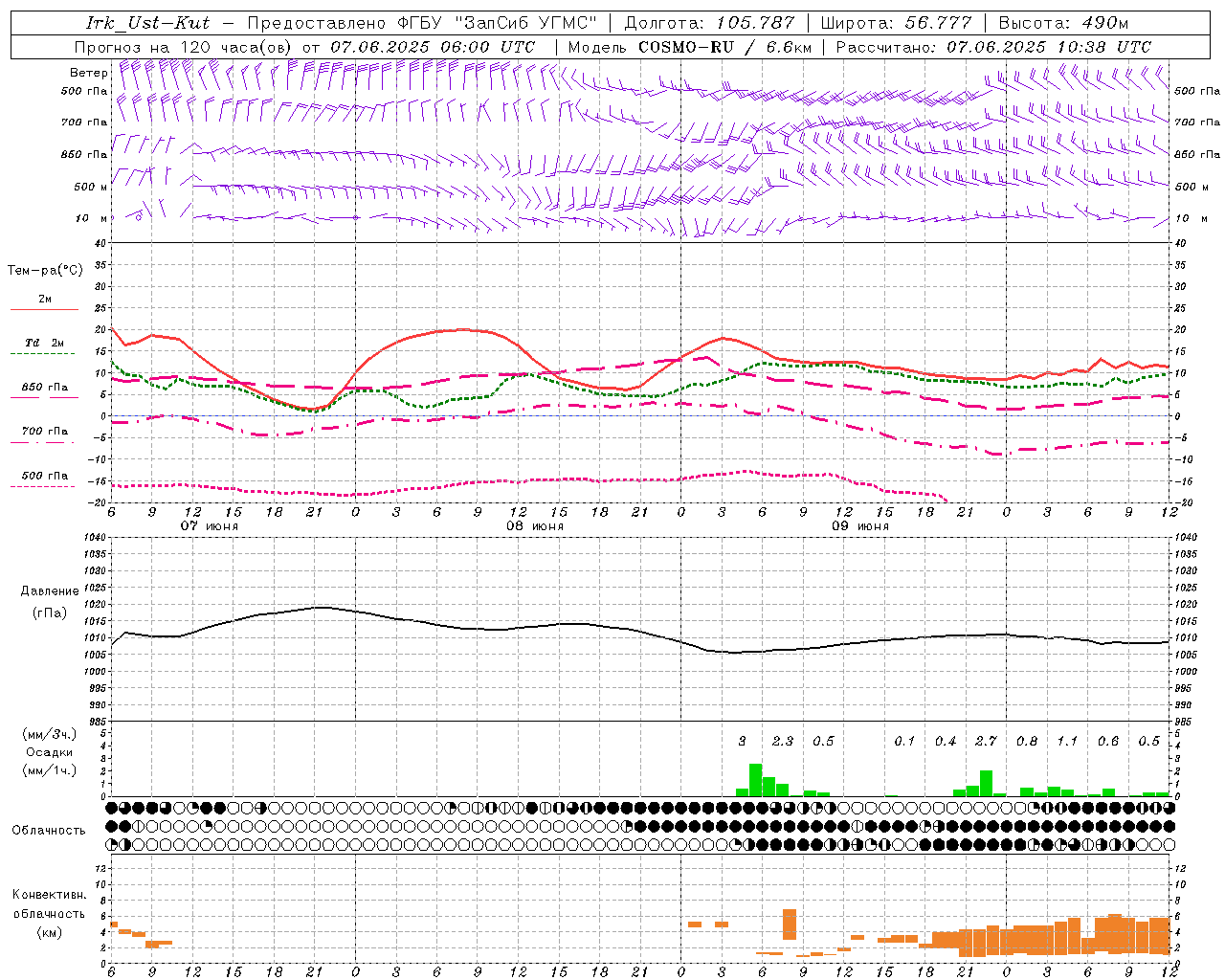
Task: Click the "Широта: 56.777" header value
Action: [896, 23]
